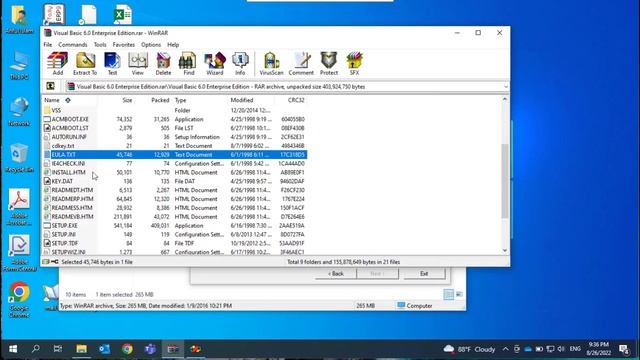The image size is (640, 360).
Task: Open the Wizard tool
Action: [215, 64]
